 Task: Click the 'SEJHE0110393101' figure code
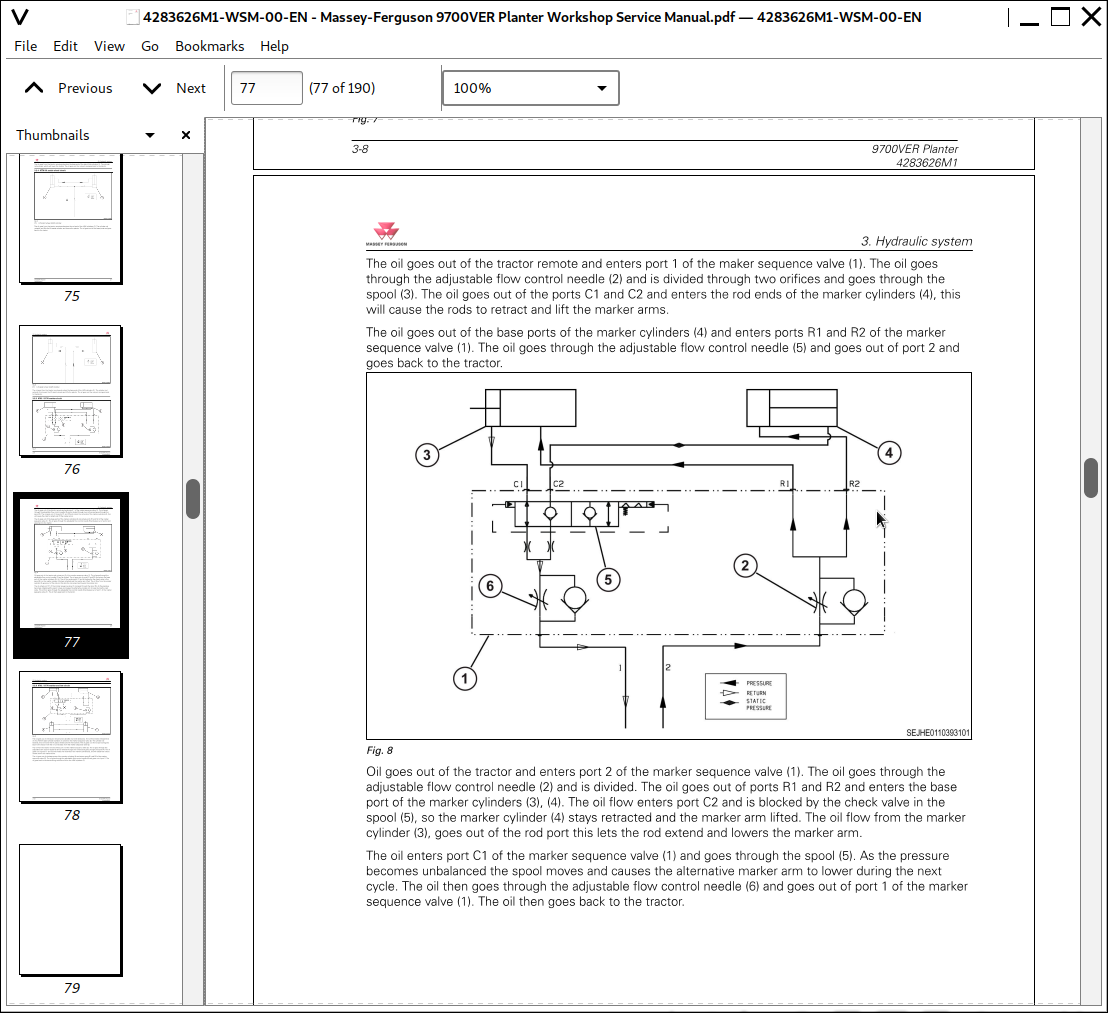click(938, 733)
